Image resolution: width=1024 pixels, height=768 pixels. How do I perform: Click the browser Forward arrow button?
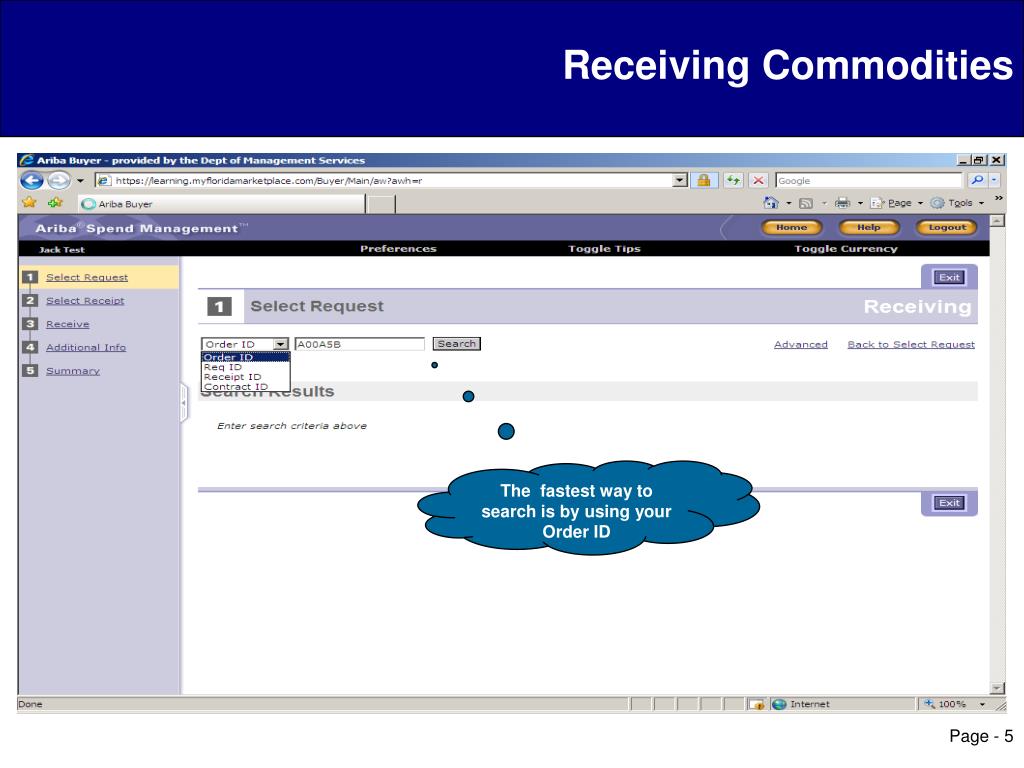click(59, 180)
